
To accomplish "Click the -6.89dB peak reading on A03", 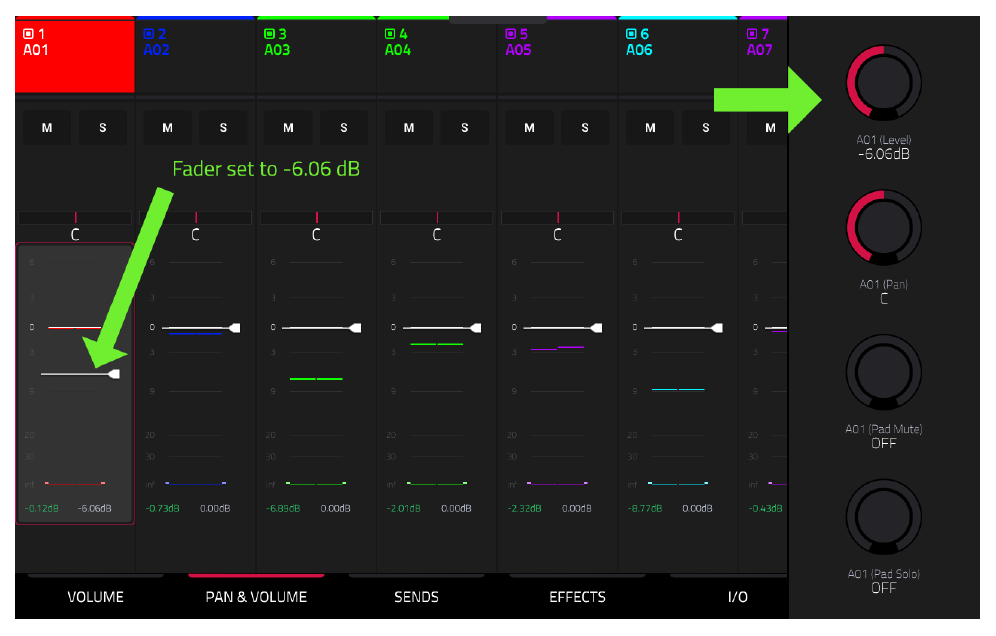I will (x=283, y=508).
